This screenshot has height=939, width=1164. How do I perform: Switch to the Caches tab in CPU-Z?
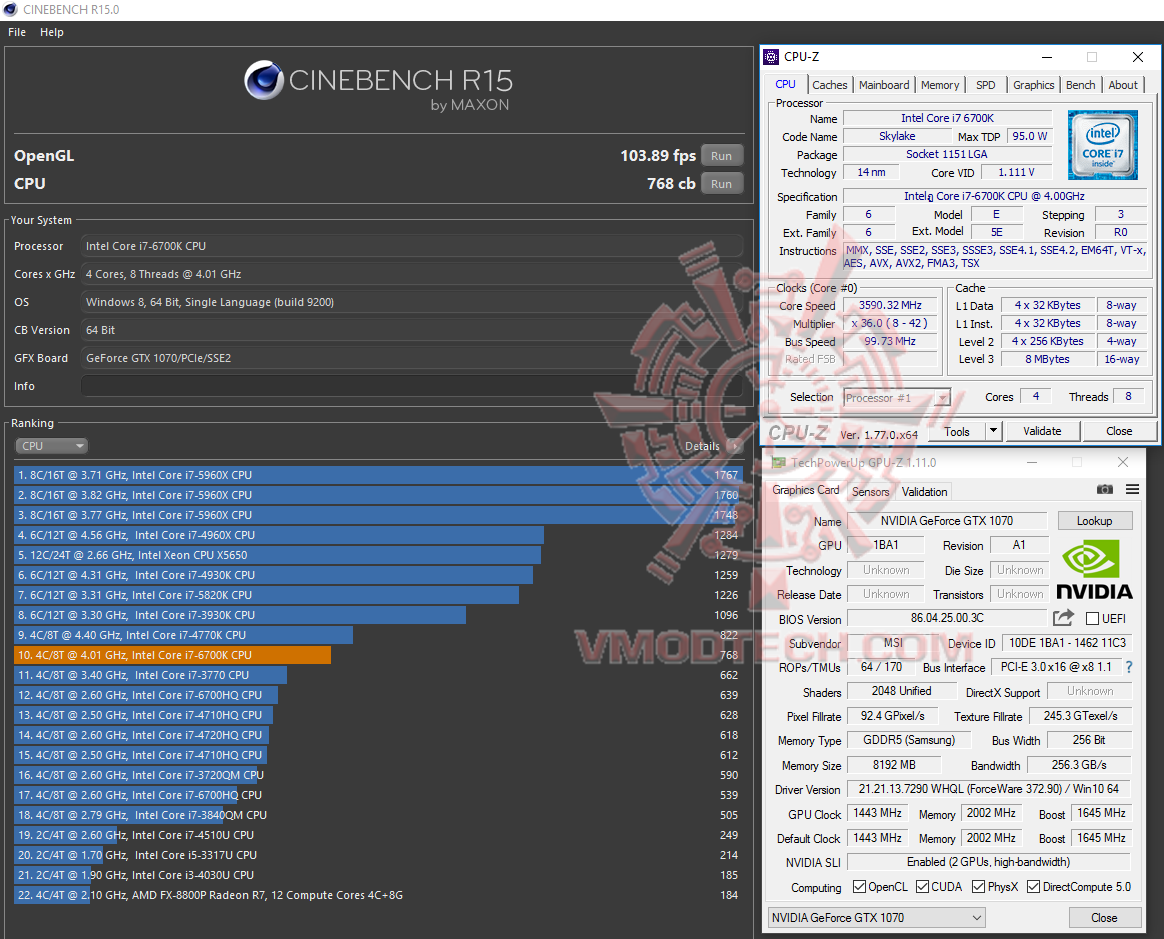click(829, 85)
